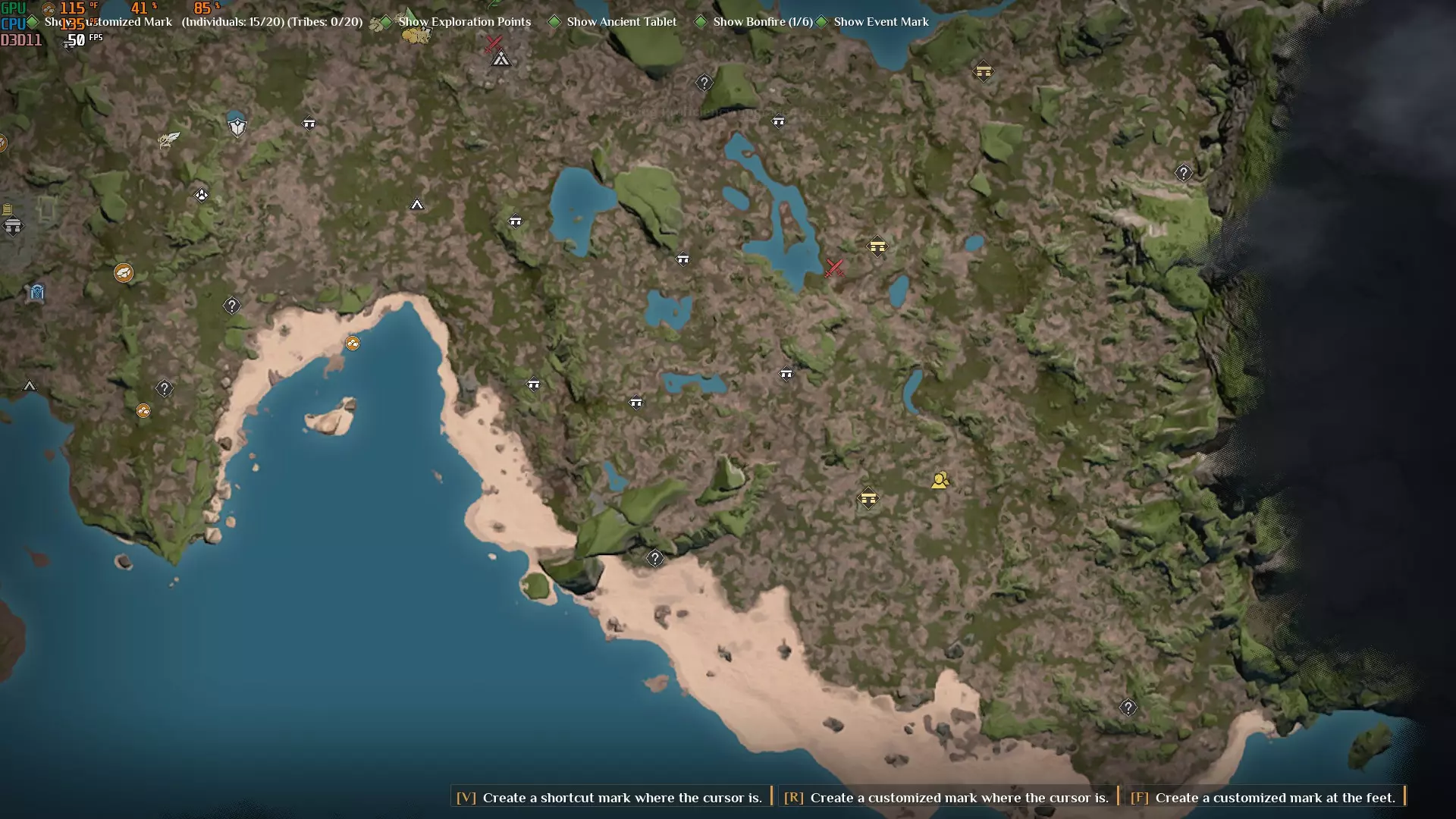Select the blue shield mask marker

[x=237, y=125]
